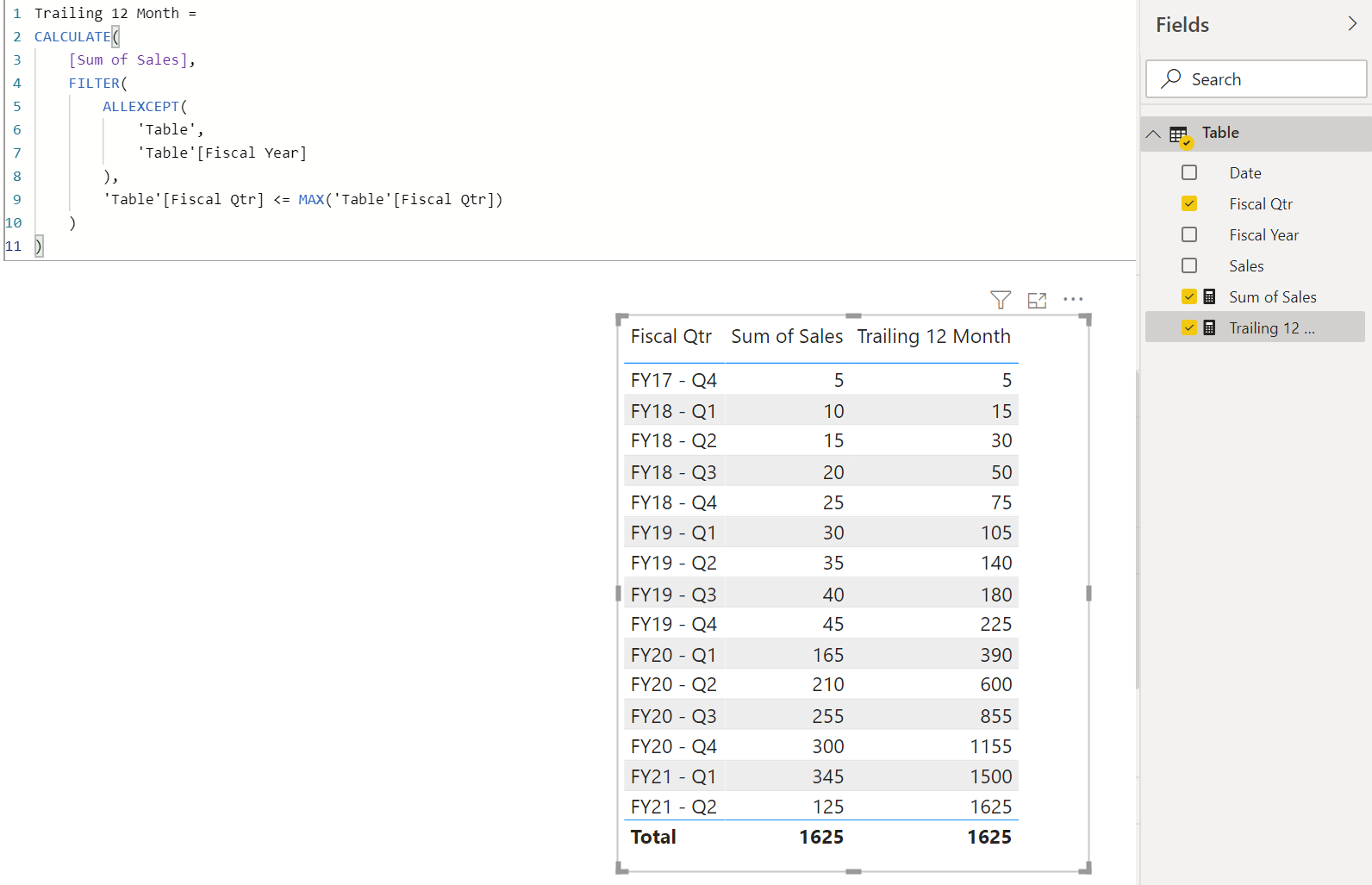The width and height of the screenshot is (1372, 885).
Task: Open the visual filter icon
Action: click(x=1001, y=300)
